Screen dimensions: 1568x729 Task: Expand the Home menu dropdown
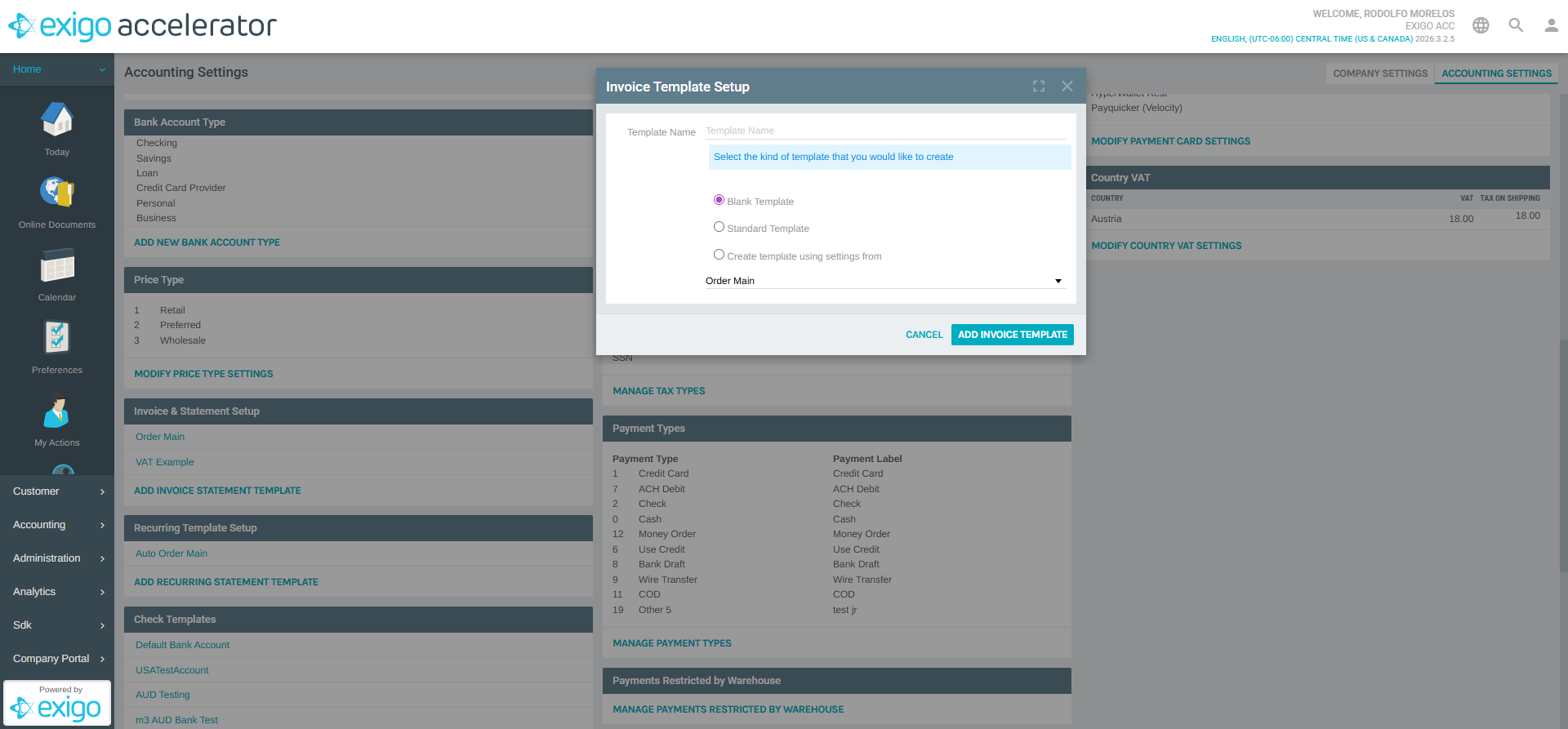tap(57, 69)
